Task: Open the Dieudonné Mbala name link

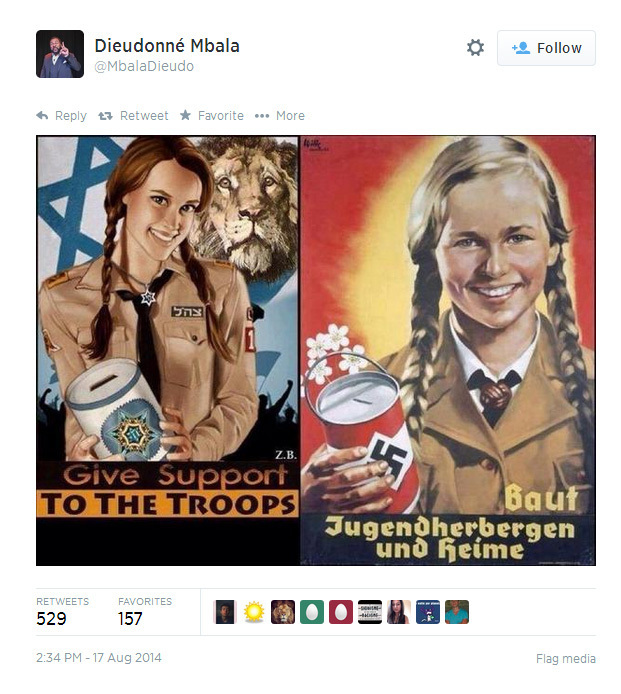Action: click(x=167, y=46)
